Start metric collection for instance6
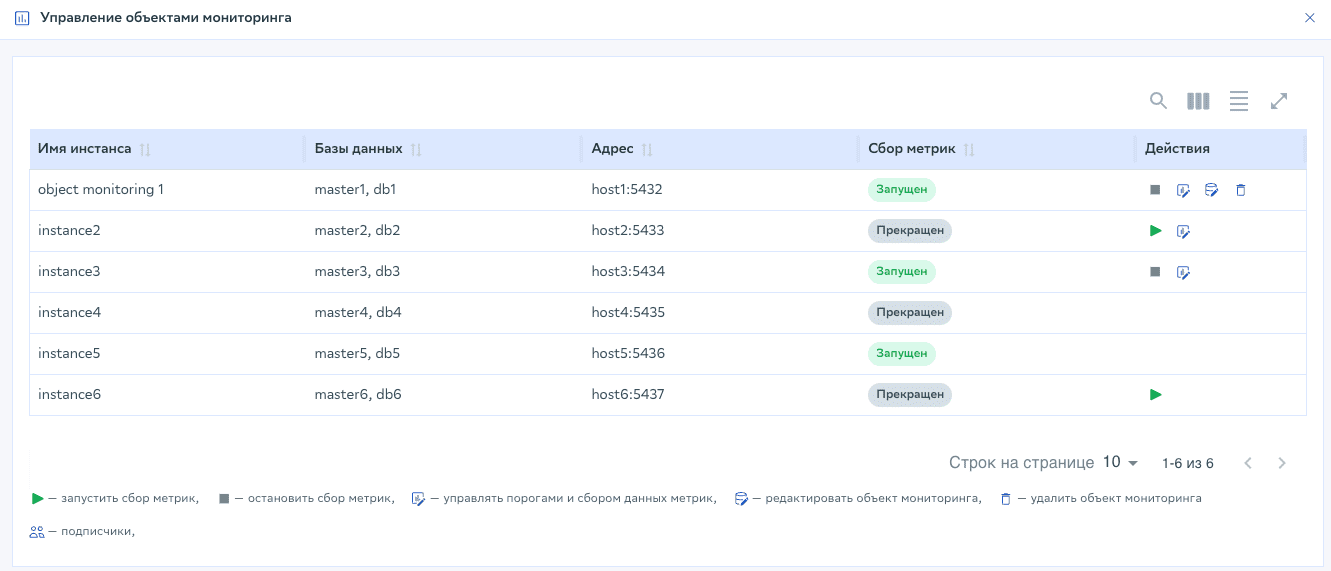The image size is (1331, 571). (x=1155, y=395)
